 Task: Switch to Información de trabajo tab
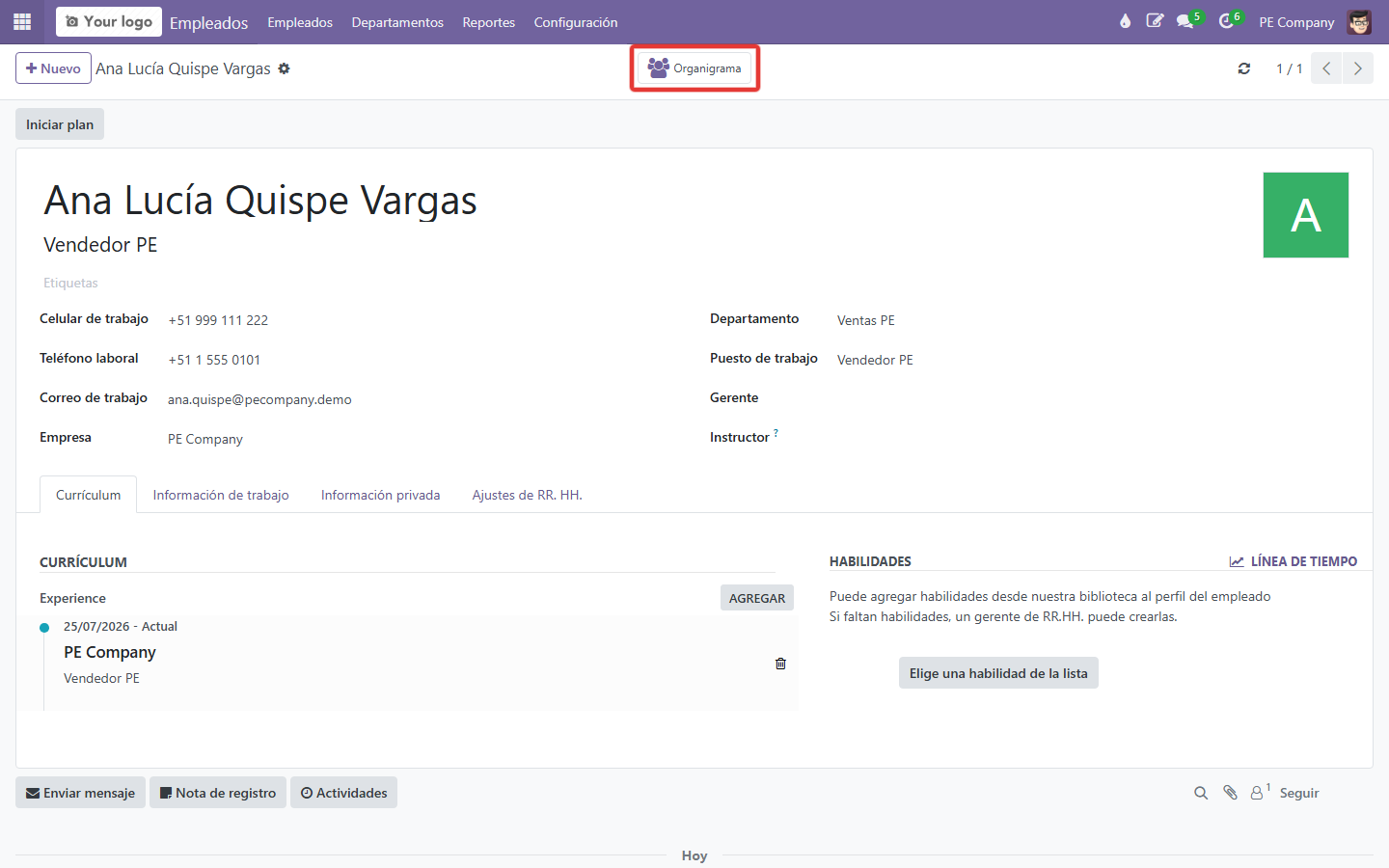(221, 495)
